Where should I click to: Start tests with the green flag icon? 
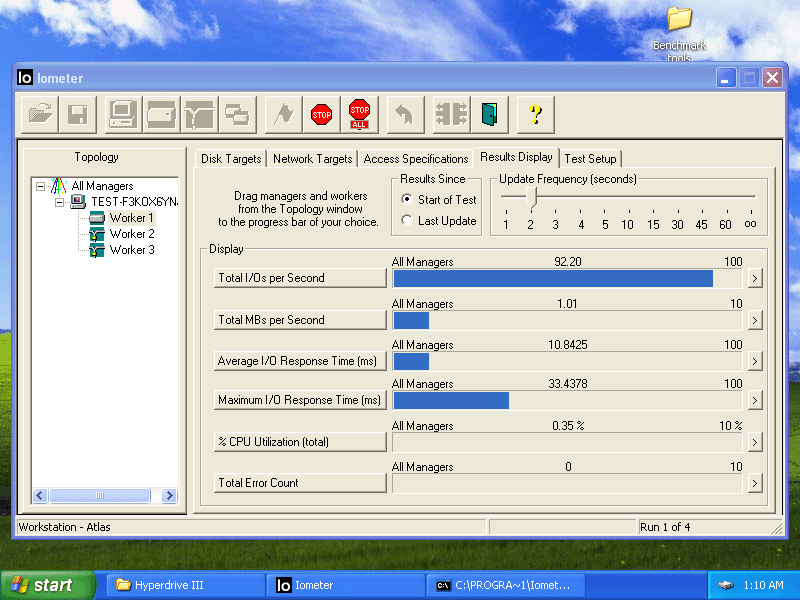tap(284, 114)
